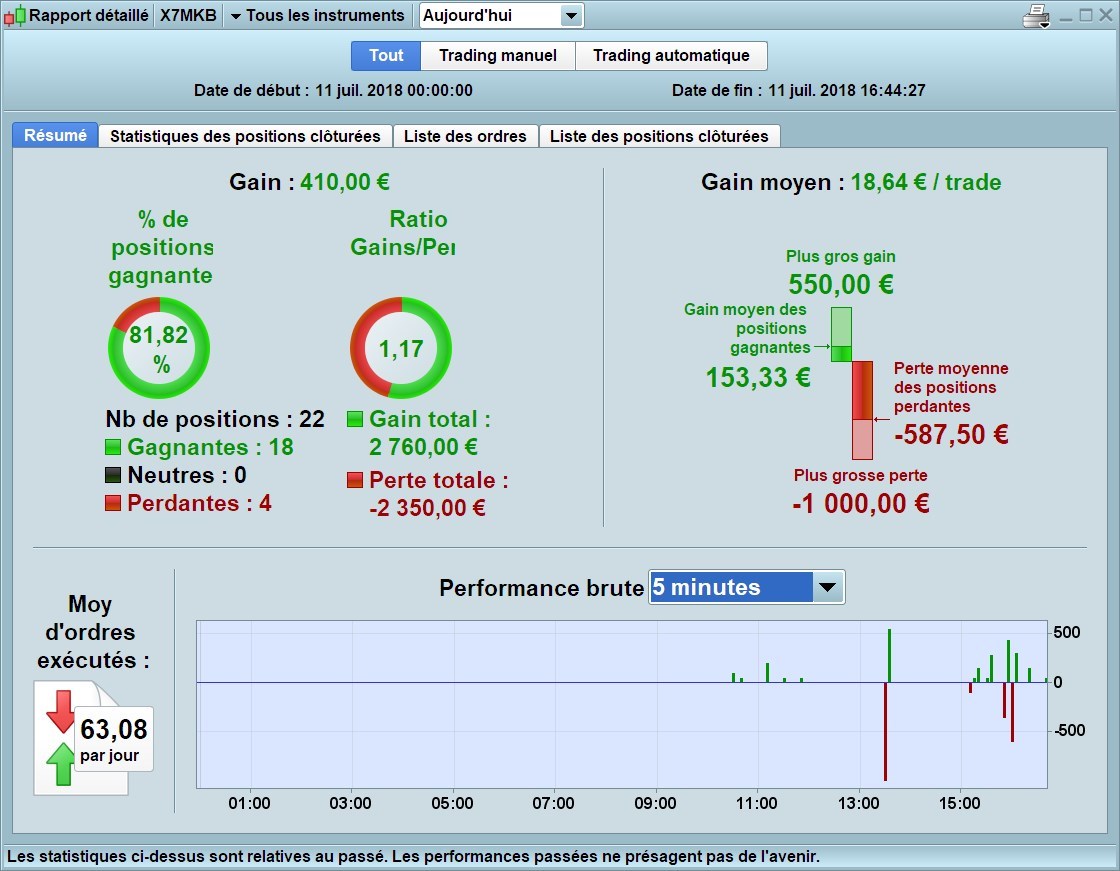The height and width of the screenshot is (871, 1120).
Task: Select the Tout filter button
Action: [x=386, y=55]
